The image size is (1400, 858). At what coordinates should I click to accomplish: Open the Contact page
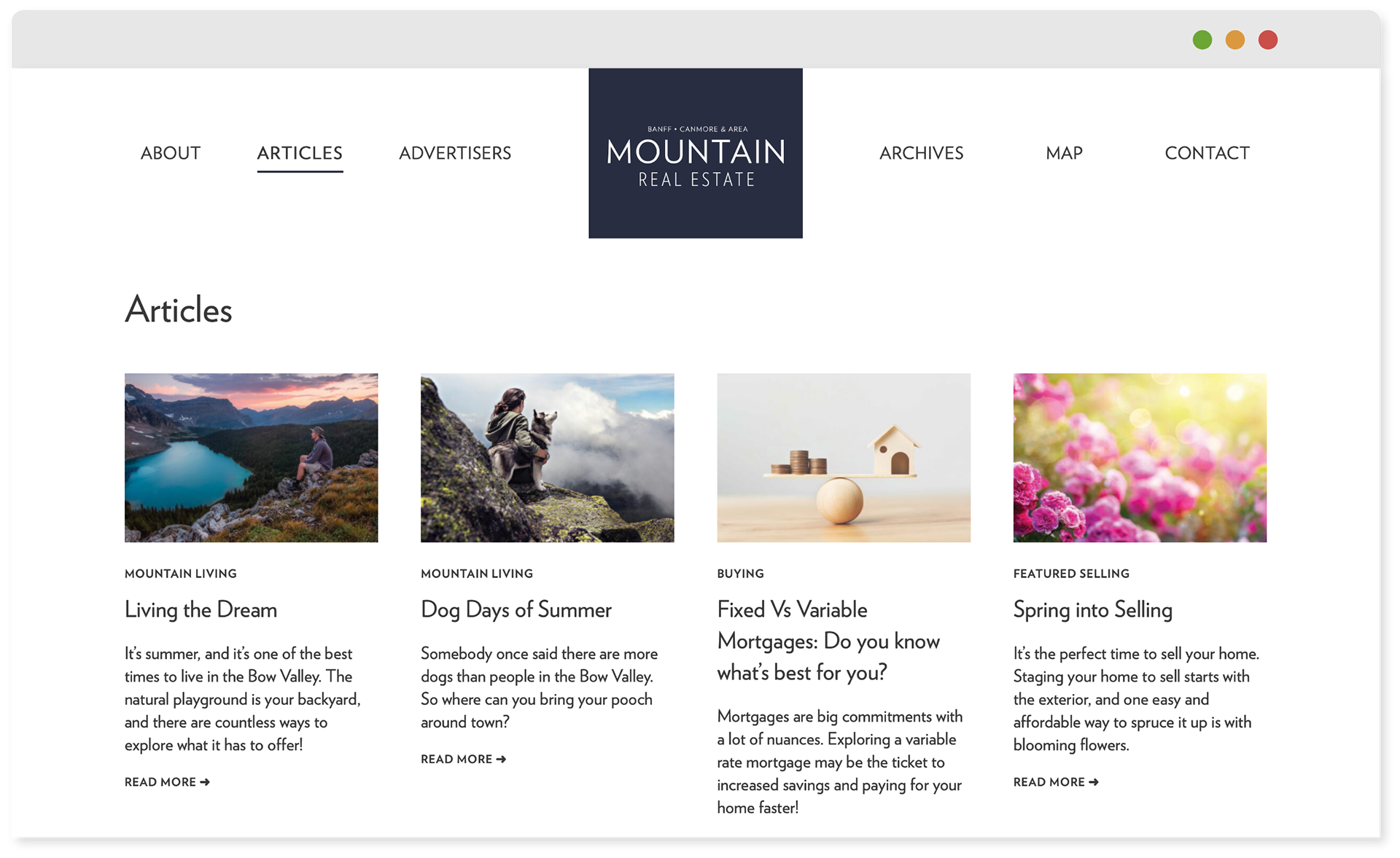[x=1207, y=153]
